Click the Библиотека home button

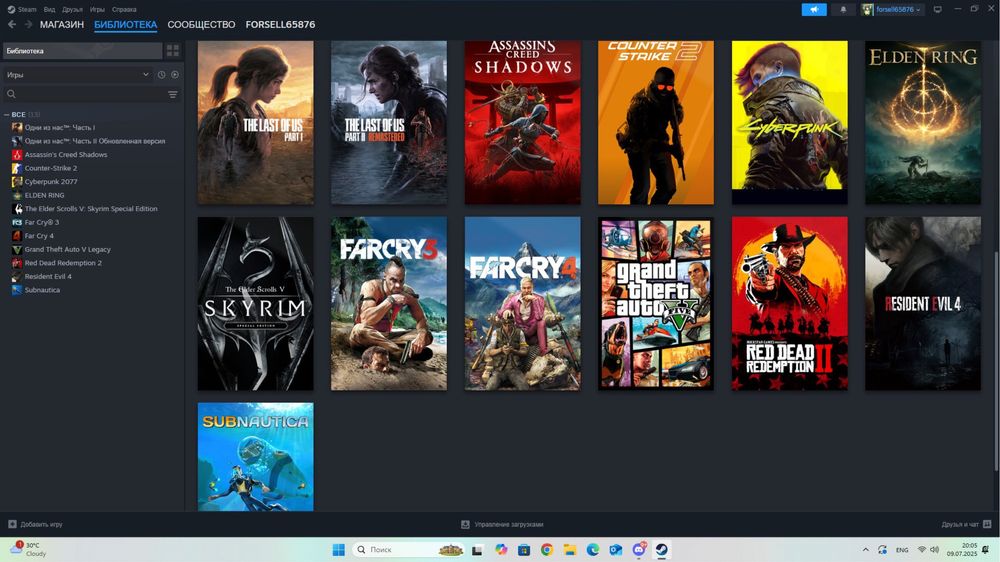pos(82,50)
